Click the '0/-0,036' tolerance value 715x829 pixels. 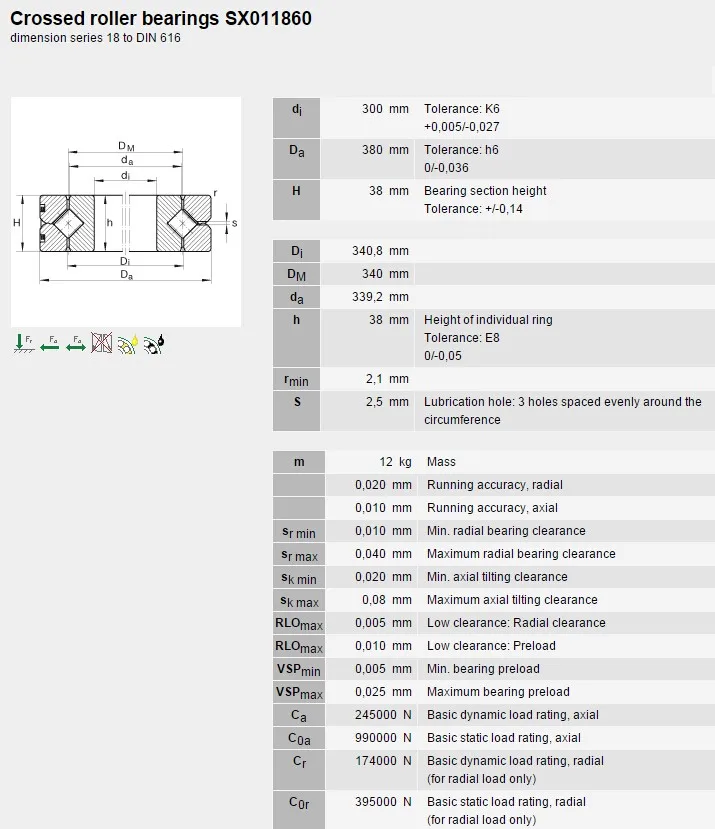(446, 168)
